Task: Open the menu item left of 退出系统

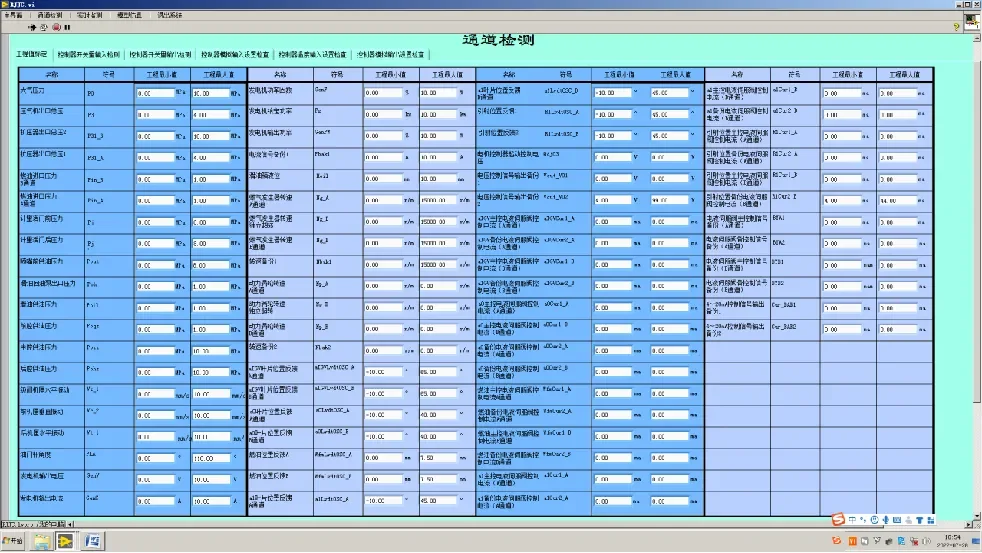Action: 129,15
